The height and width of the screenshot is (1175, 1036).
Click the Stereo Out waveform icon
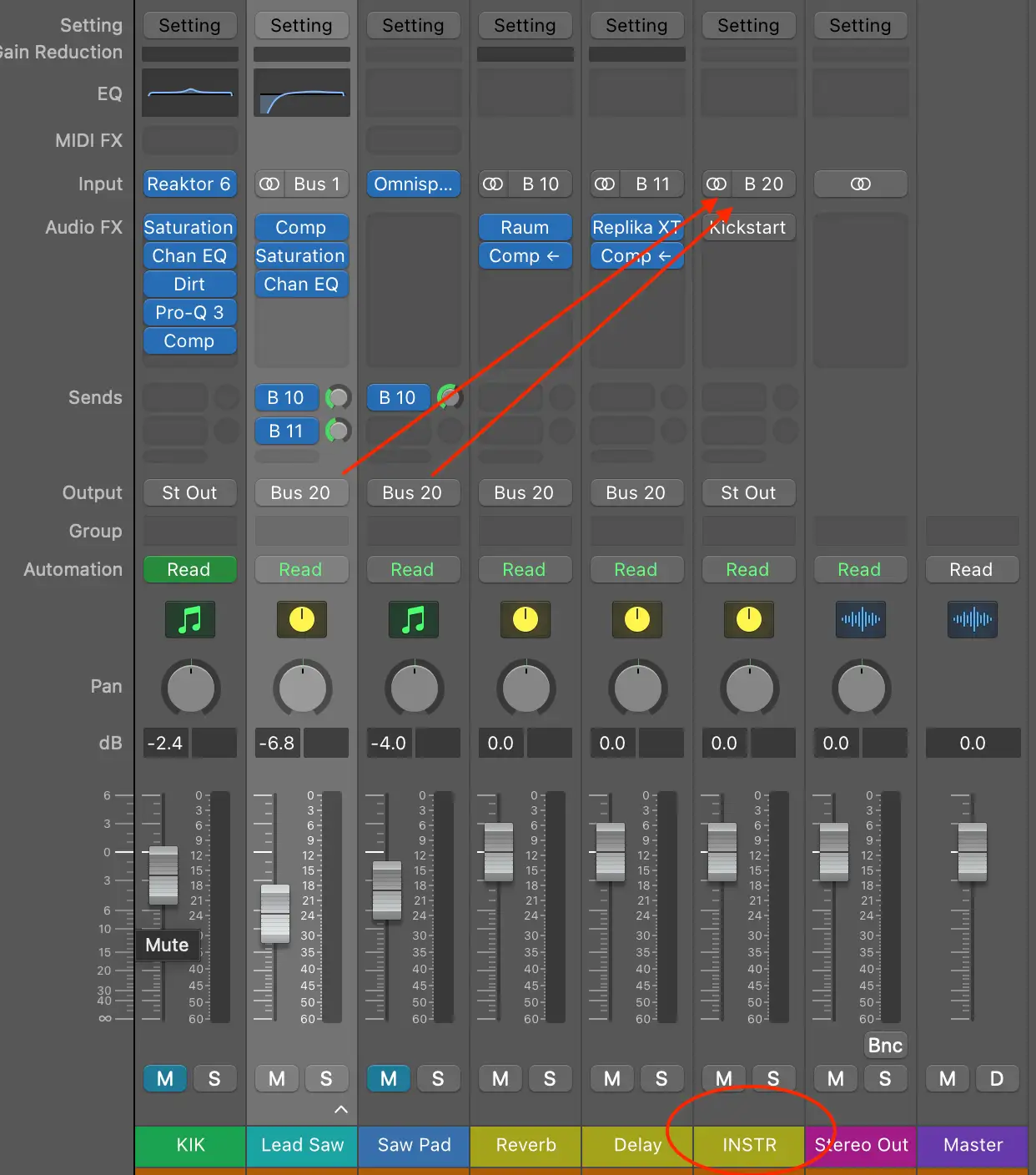[860, 619]
